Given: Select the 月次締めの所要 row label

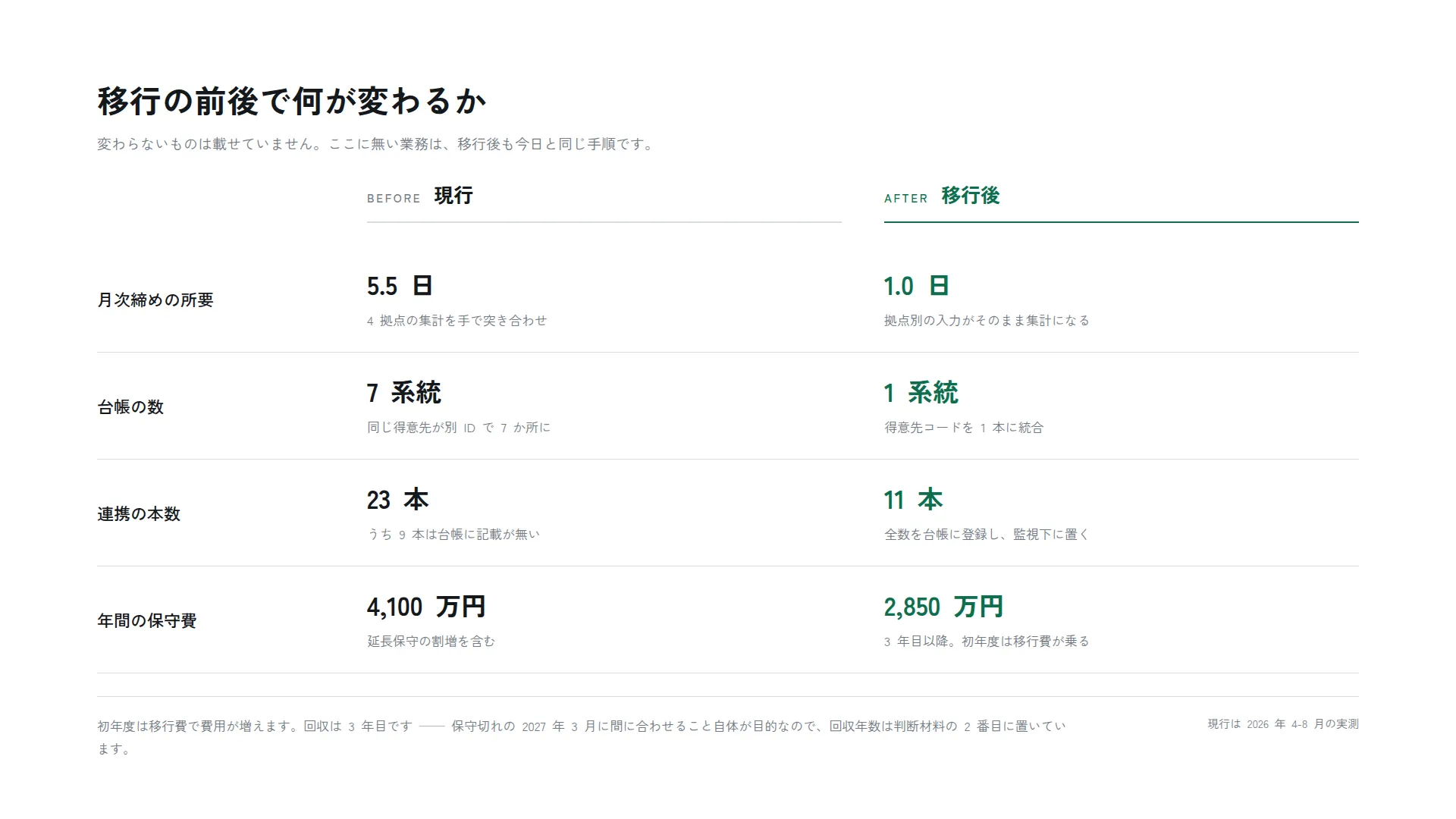Looking at the screenshot, I should (x=155, y=300).
